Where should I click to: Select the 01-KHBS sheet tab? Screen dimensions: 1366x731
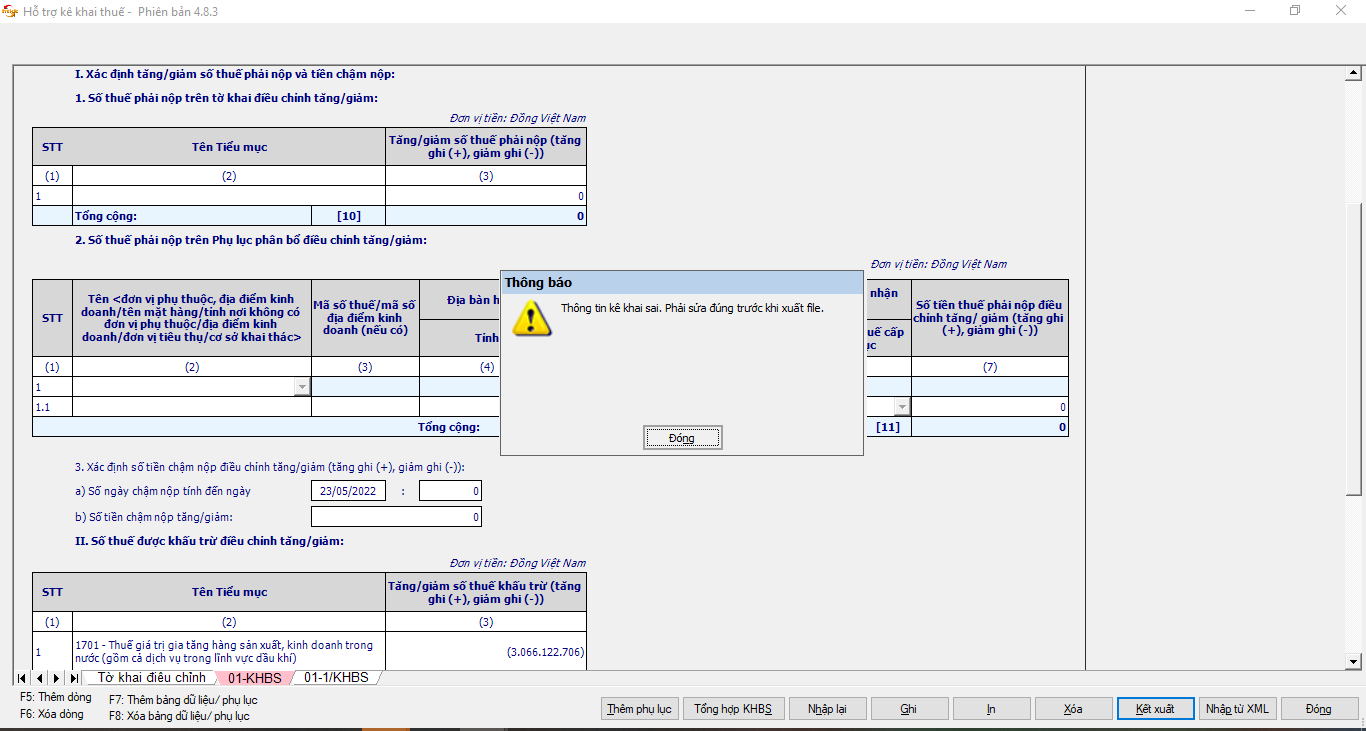(x=254, y=678)
